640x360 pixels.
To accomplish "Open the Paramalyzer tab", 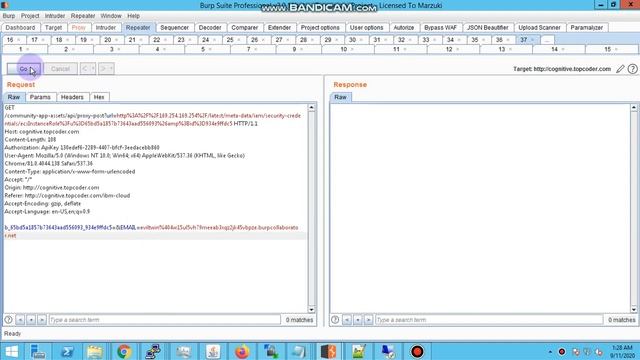I will point(587,27).
